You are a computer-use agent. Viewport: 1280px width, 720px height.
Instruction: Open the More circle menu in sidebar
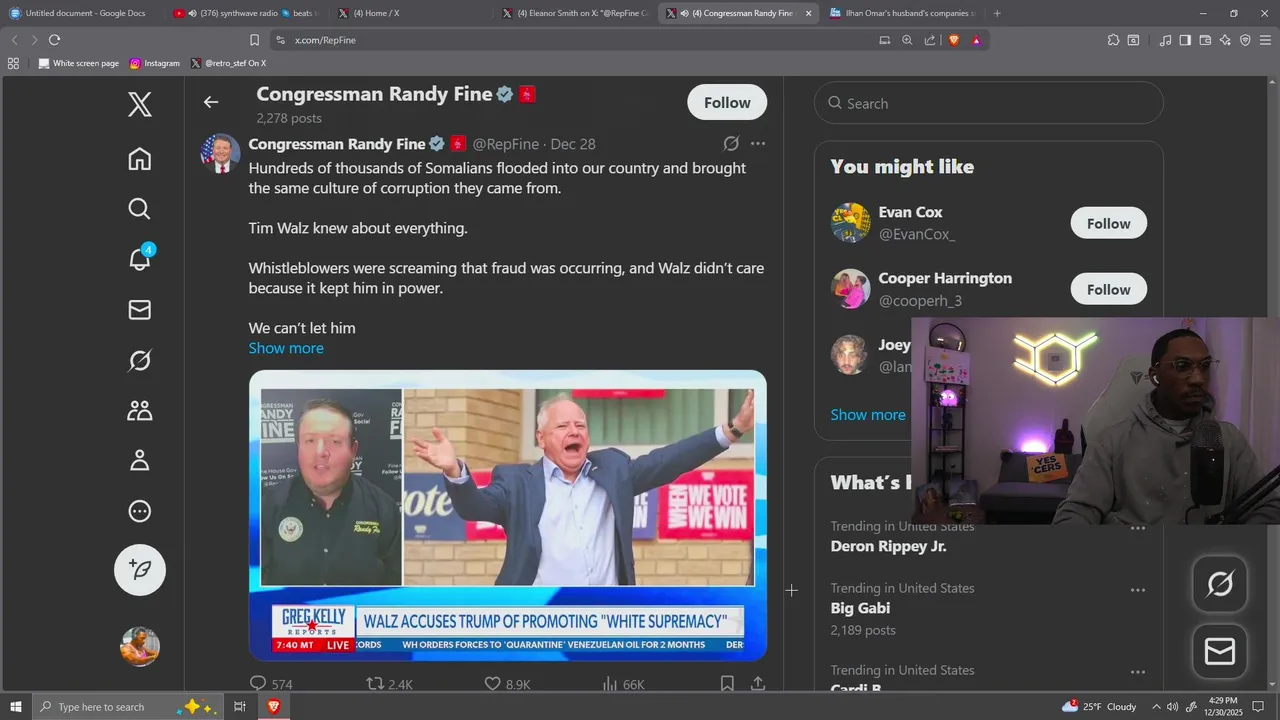click(140, 511)
